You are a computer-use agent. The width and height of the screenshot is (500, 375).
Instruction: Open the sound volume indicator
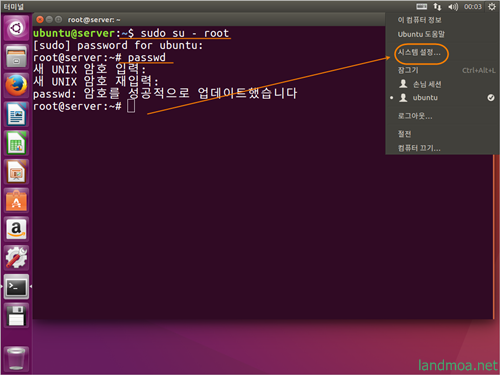pyautogui.click(x=453, y=6)
